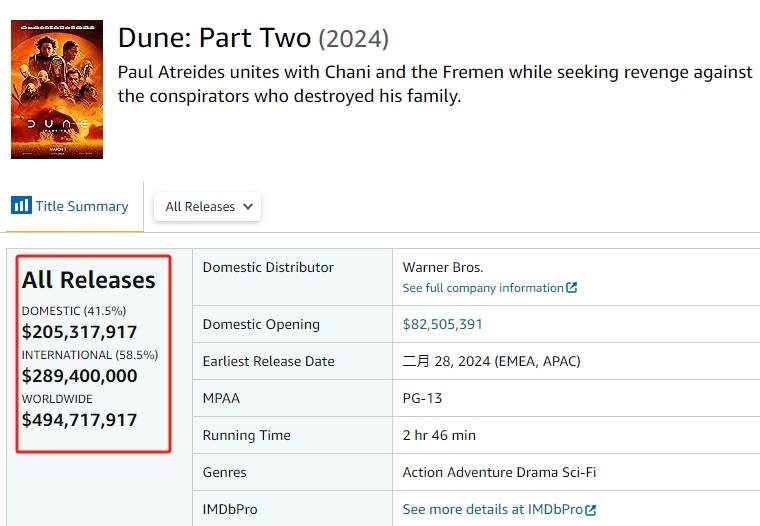Click the Action Adventure Drama Sci-Fi genres
The height and width of the screenshot is (526, 760).
499,472
